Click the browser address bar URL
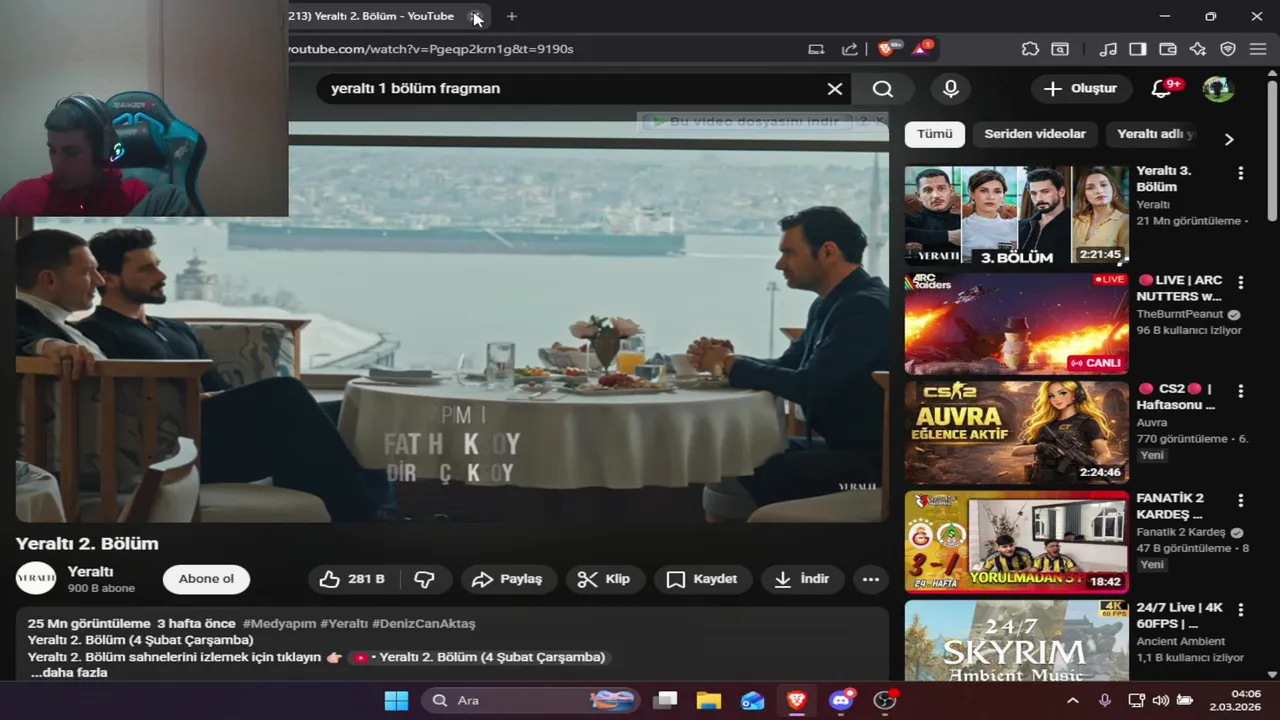Viewport: 1280px width, 720px height. [431, 48]
